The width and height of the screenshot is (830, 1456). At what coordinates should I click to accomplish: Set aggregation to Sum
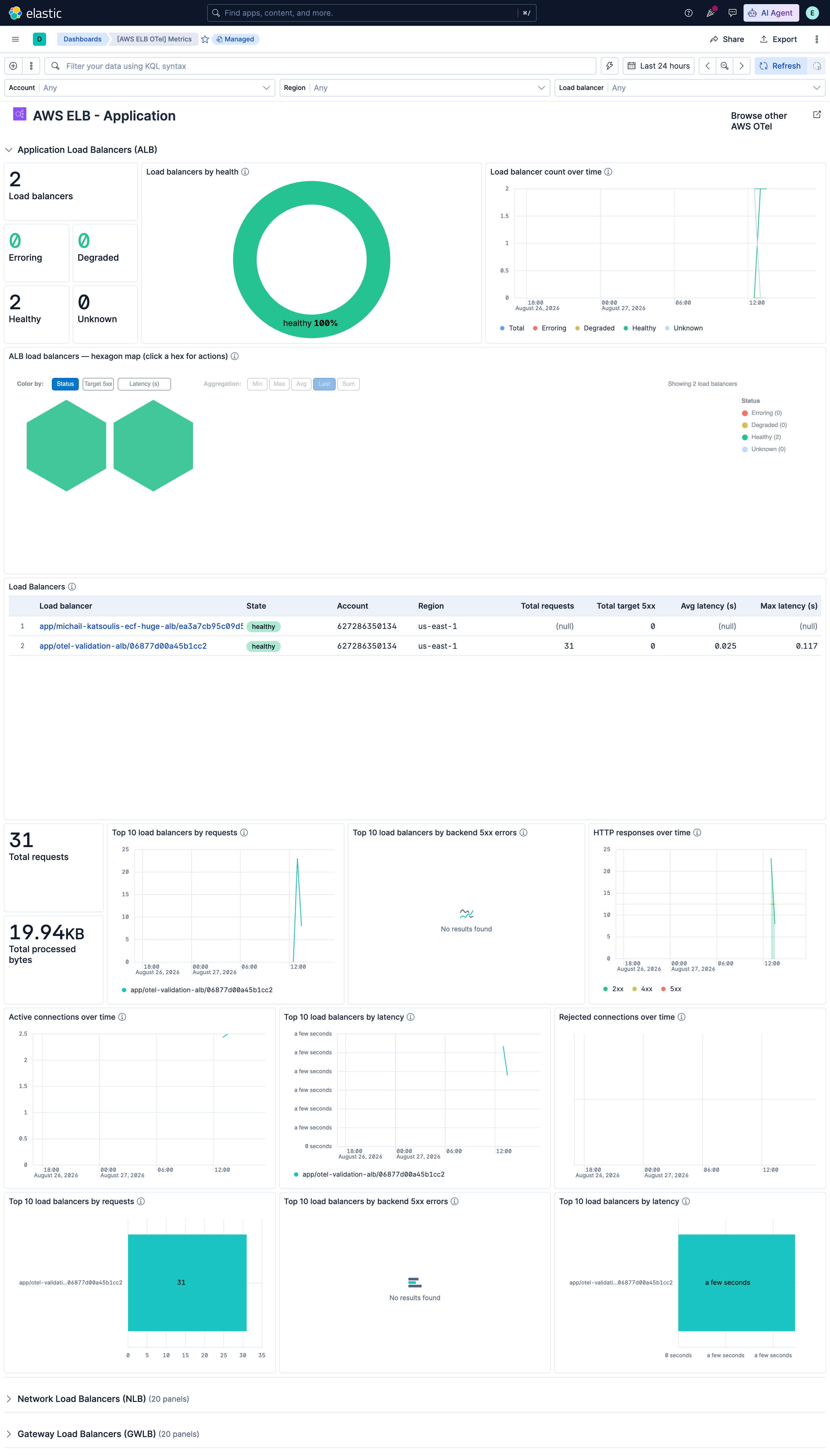tap(348, 384)
